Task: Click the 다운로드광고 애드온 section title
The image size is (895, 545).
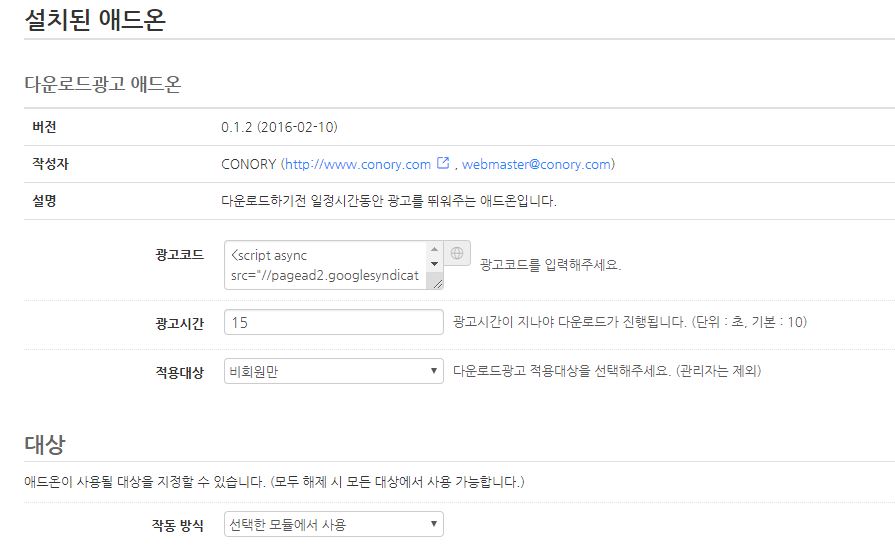Action: coord(103,84)
